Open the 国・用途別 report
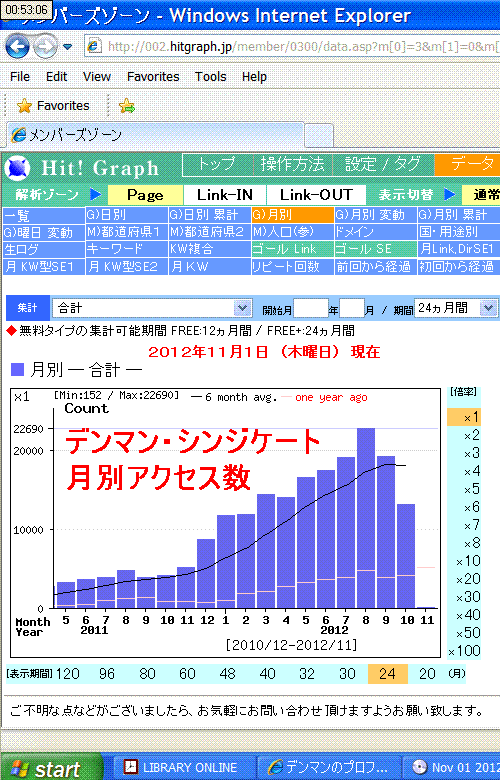 459,232
